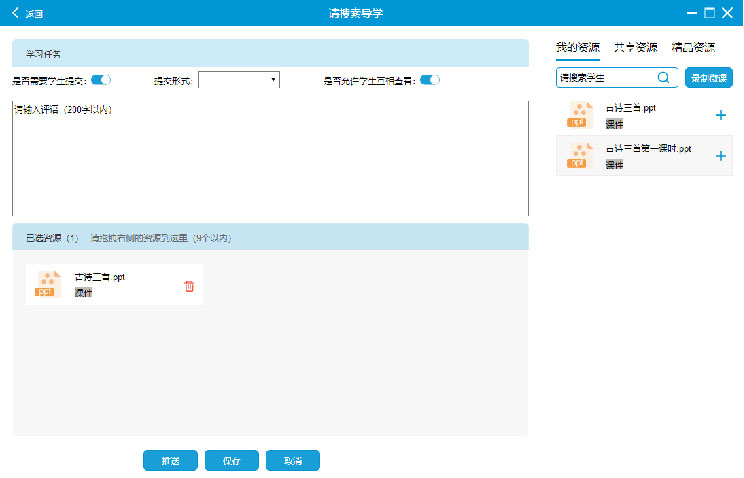Click the 录制微课 button
This screenshot has width=744, height=478.
pyautogui.click(x=709, y=77)
